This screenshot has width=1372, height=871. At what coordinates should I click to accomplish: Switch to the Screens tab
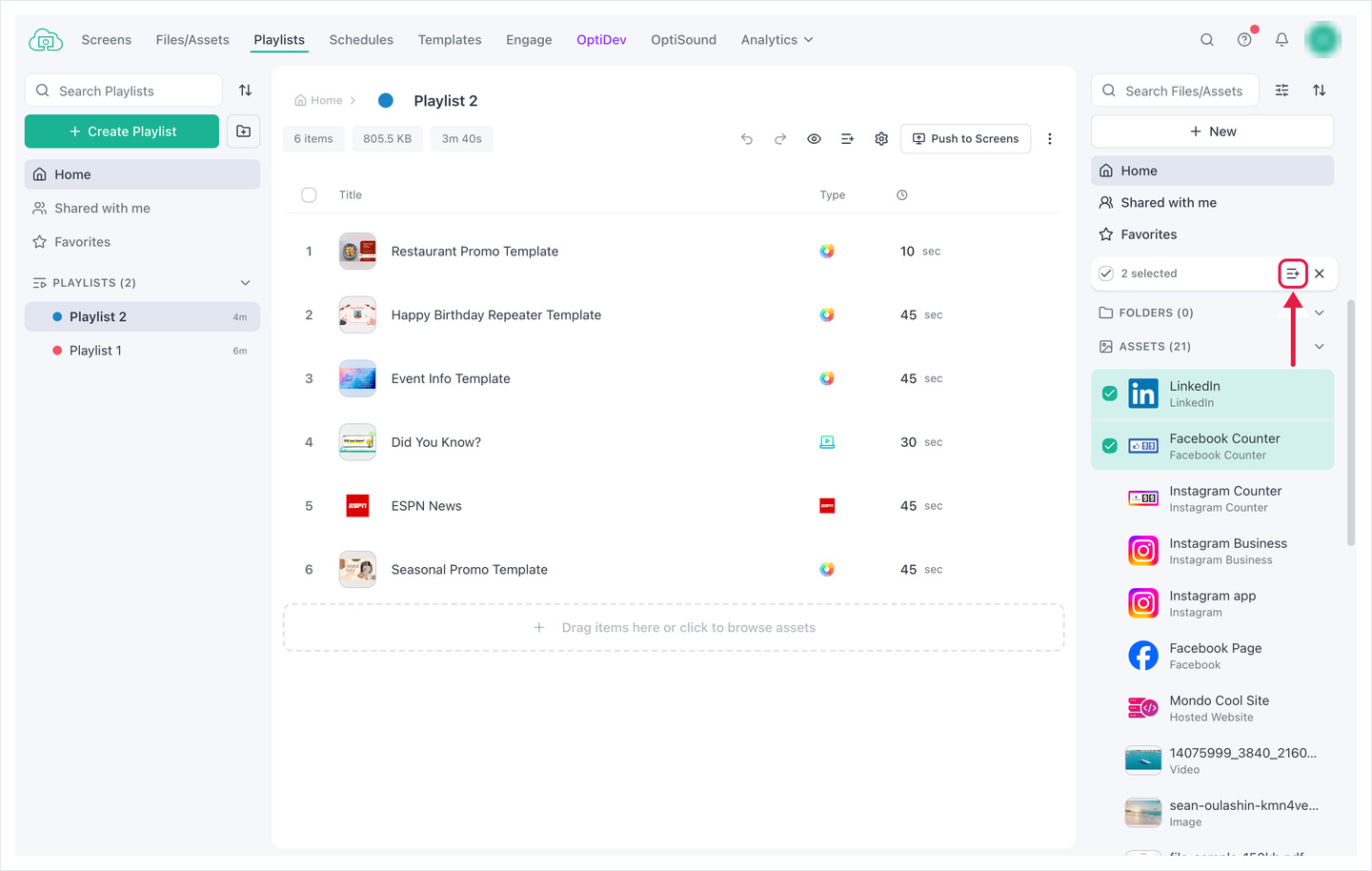coord(107,40)
